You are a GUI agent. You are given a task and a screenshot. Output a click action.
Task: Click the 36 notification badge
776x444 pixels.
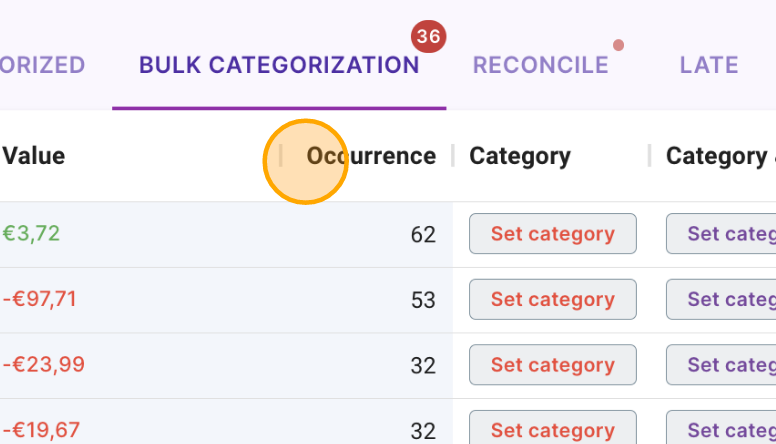tap(428, 37)
